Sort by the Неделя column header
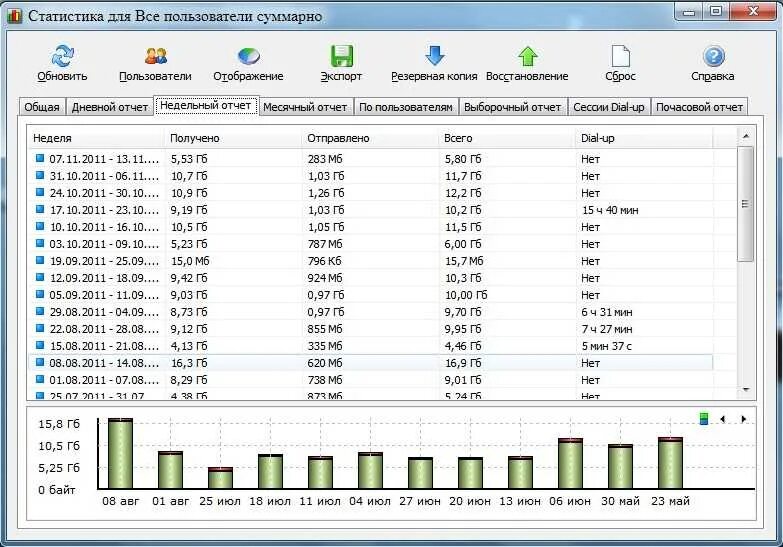The image size is (783, 547). click(x=96, y=138)
